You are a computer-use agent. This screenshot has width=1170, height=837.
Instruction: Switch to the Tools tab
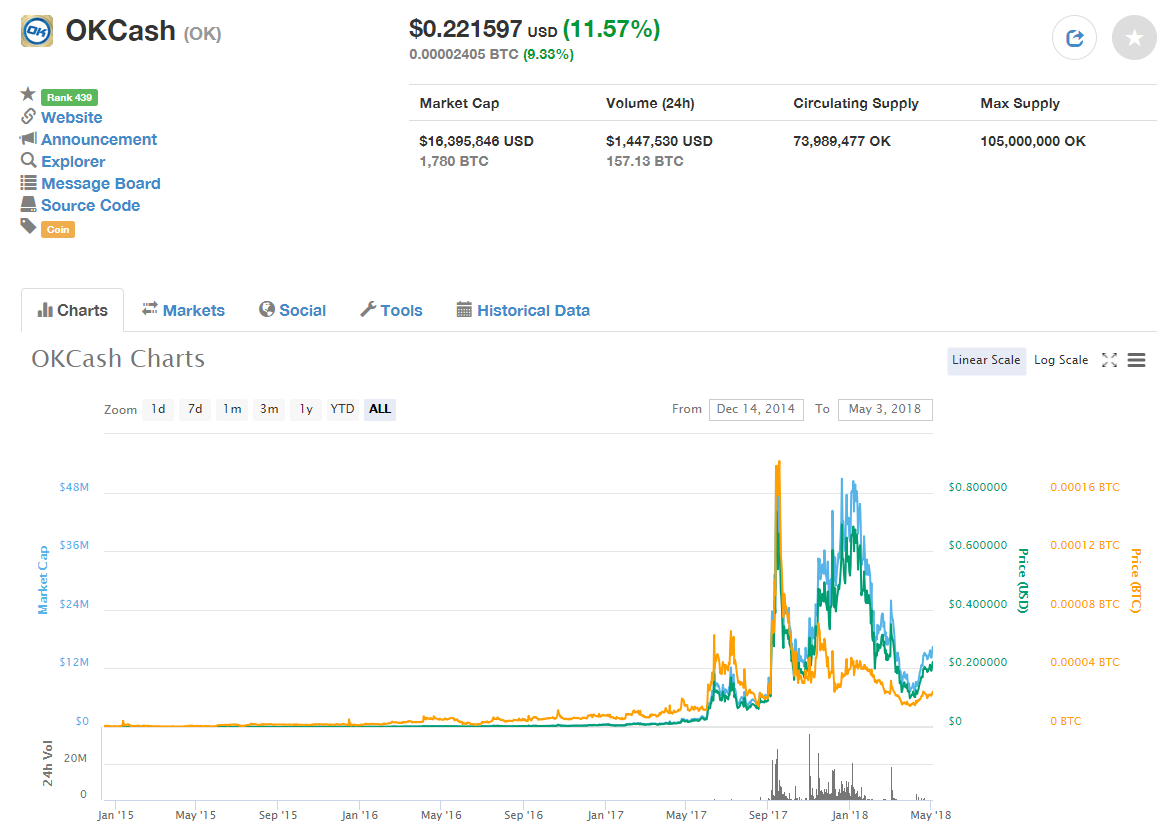(x=391, y=310)
